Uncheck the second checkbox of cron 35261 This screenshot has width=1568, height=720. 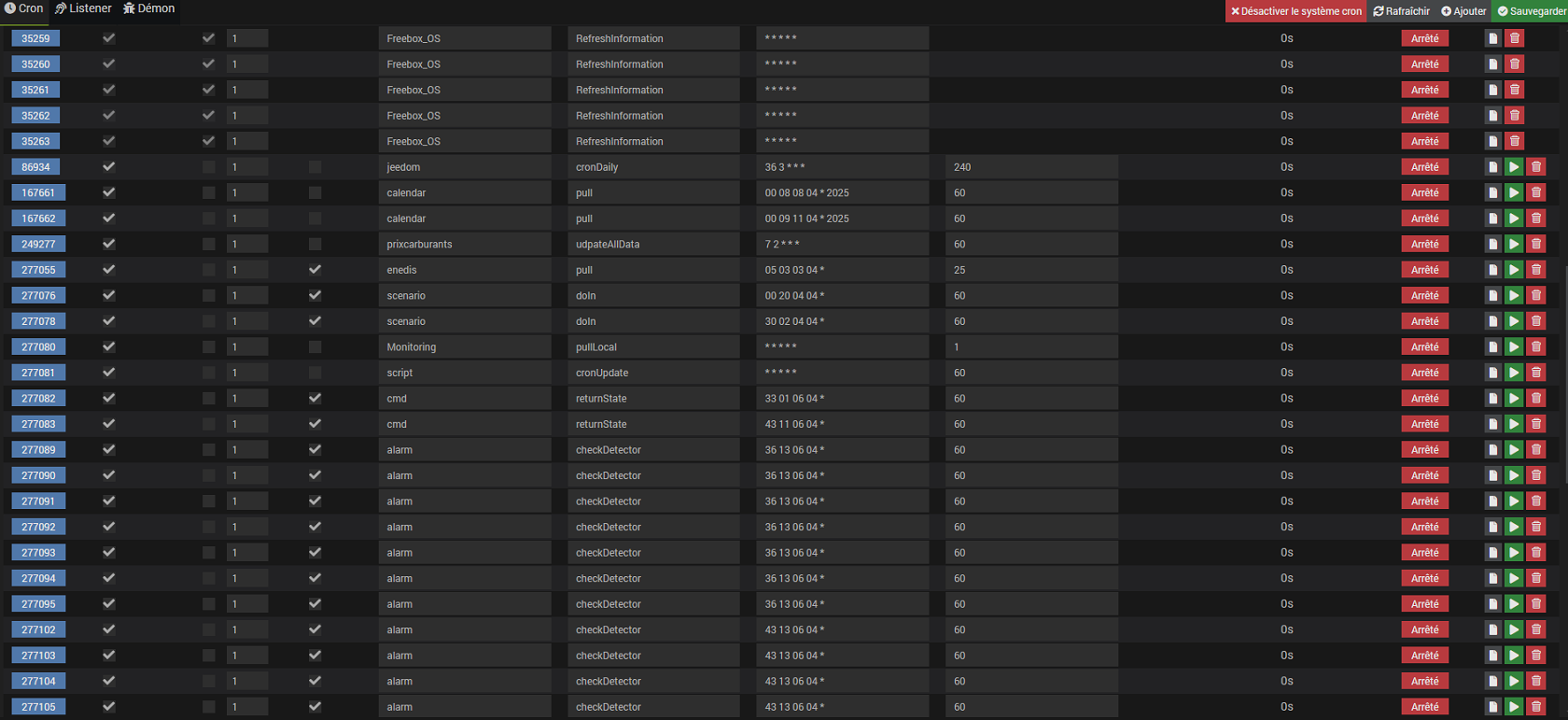click(x=208, y=90)
